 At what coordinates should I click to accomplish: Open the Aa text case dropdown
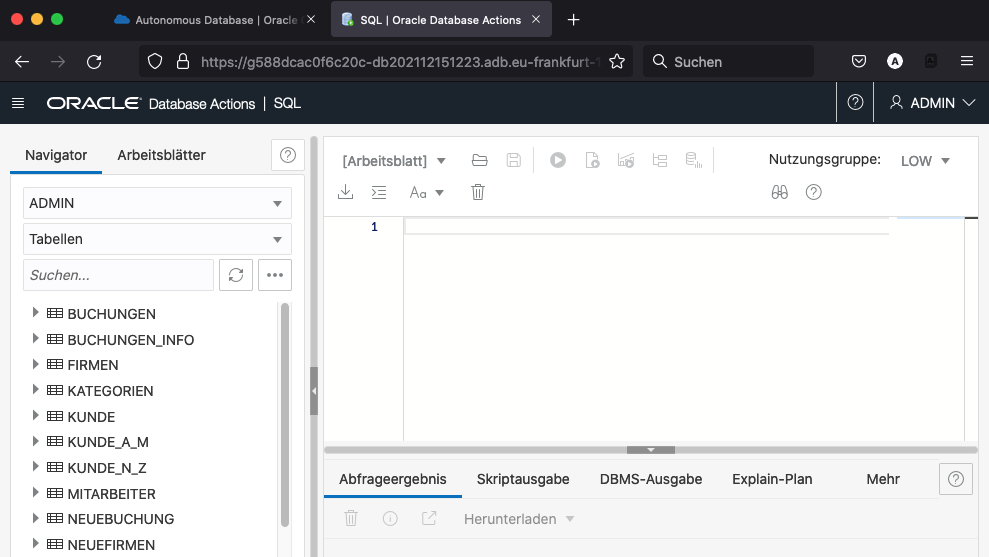426,192
